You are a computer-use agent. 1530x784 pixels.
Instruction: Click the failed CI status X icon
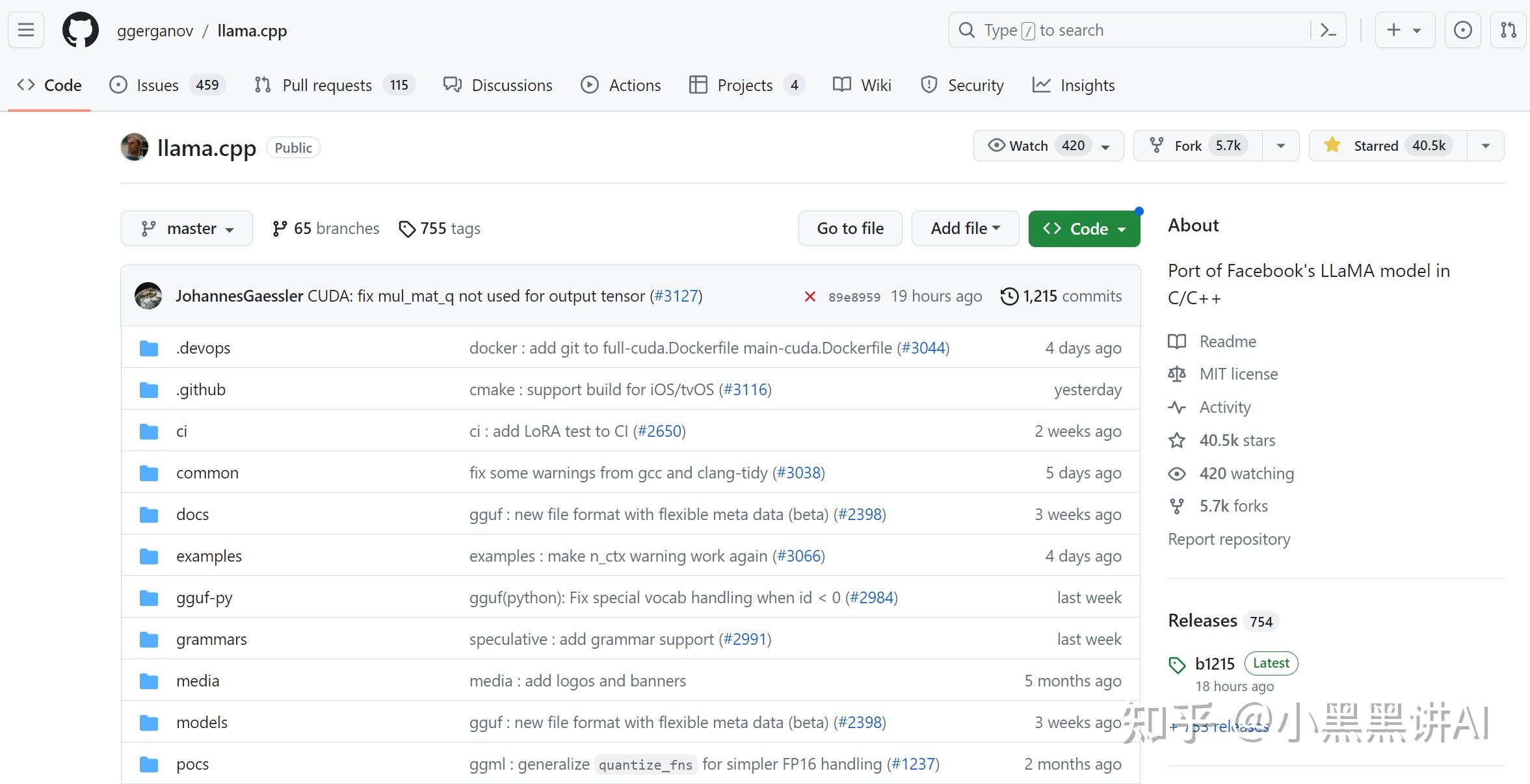(x=810, y=296)
